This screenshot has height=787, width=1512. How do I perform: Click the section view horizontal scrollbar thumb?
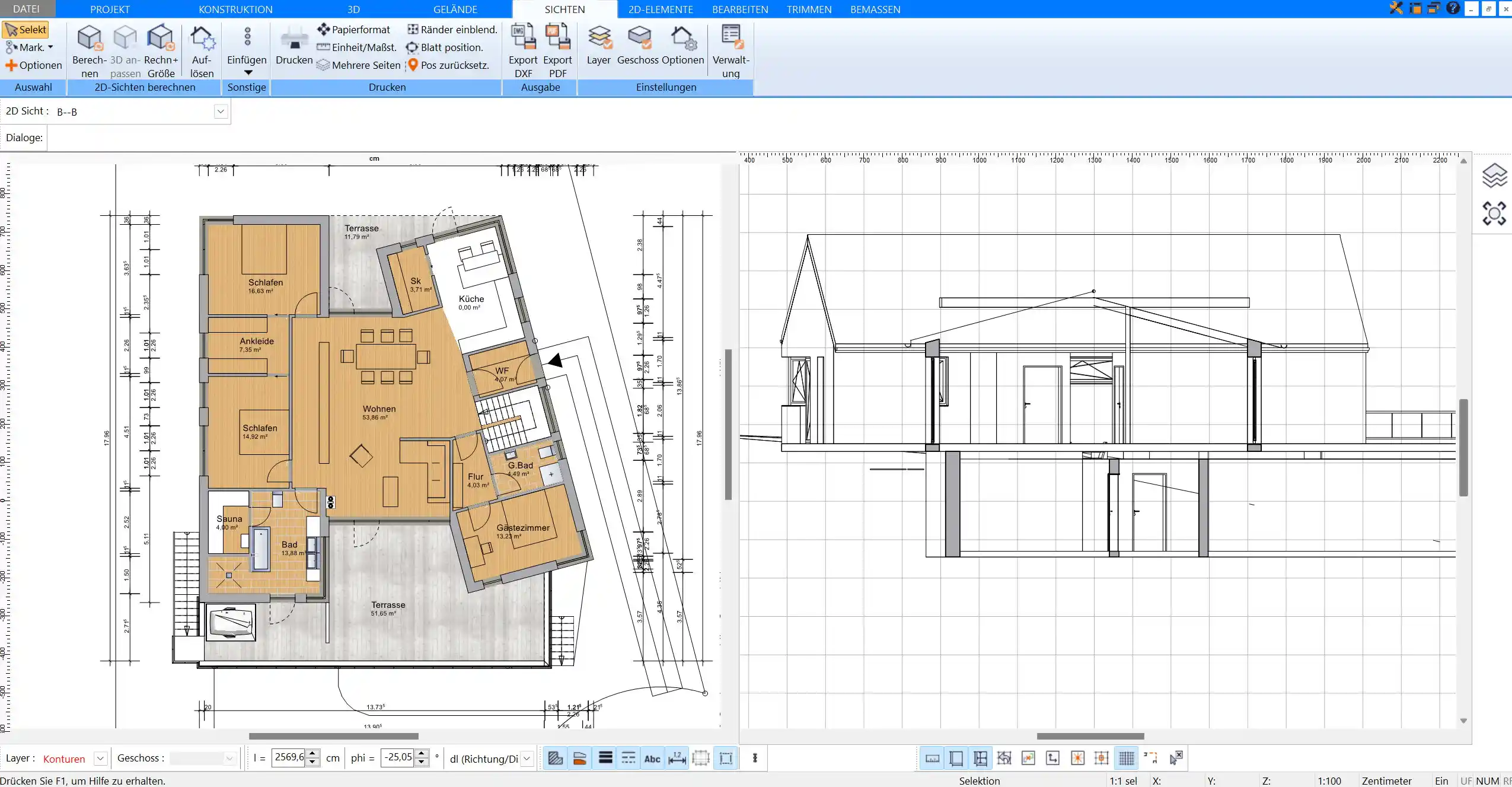click(1090, 737)
